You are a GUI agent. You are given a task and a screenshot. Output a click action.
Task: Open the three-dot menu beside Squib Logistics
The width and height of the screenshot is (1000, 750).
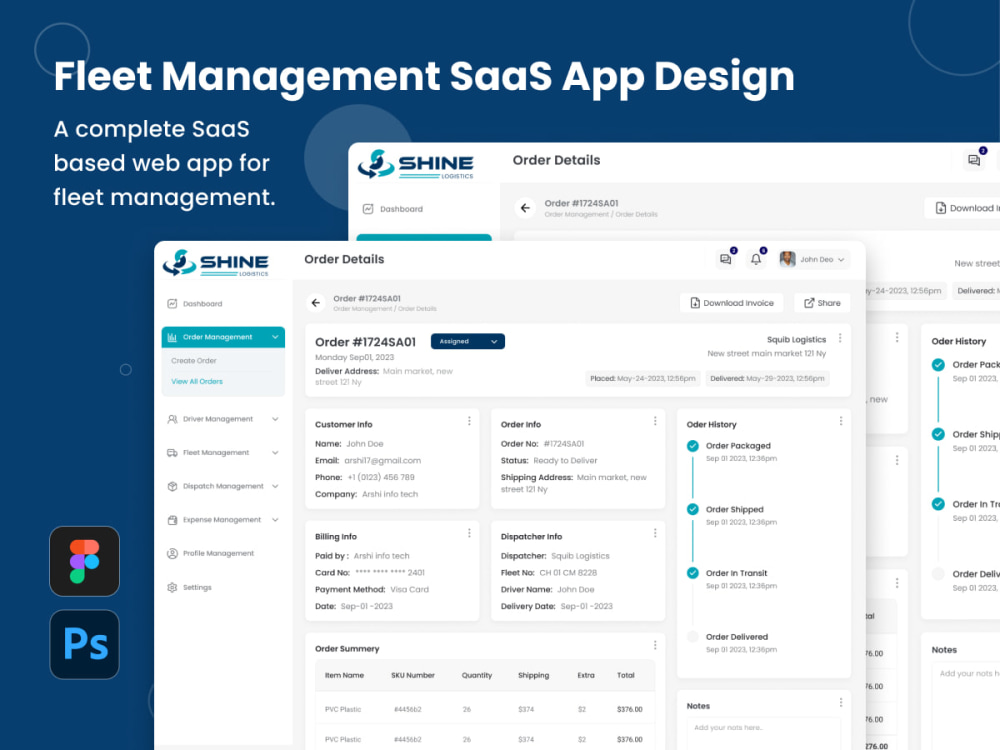(x=840, y=338)
